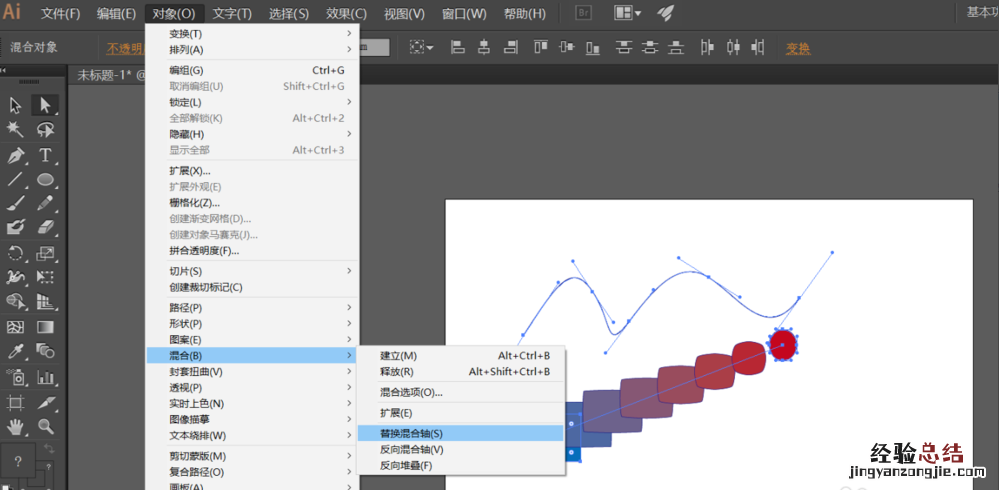
Task: Click 混合选项(O)... menu entry
Action: click(x=411, y=392)
